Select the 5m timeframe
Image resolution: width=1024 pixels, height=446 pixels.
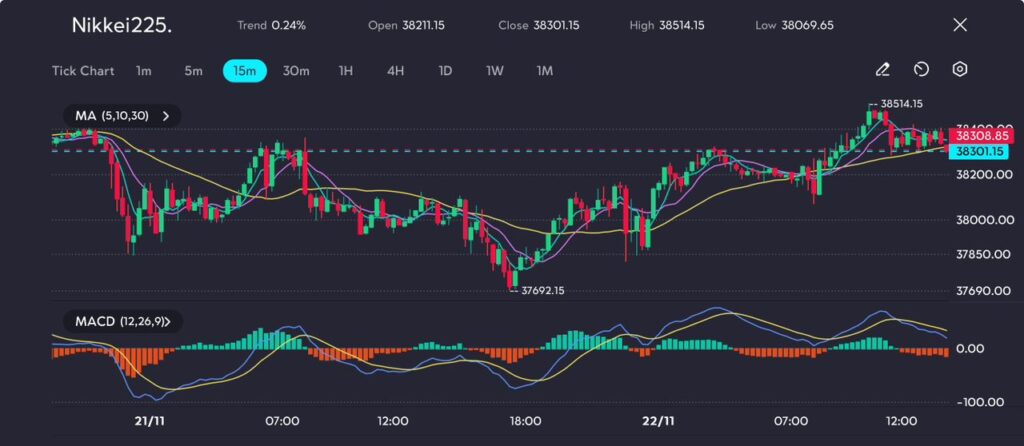click(193, 71)
